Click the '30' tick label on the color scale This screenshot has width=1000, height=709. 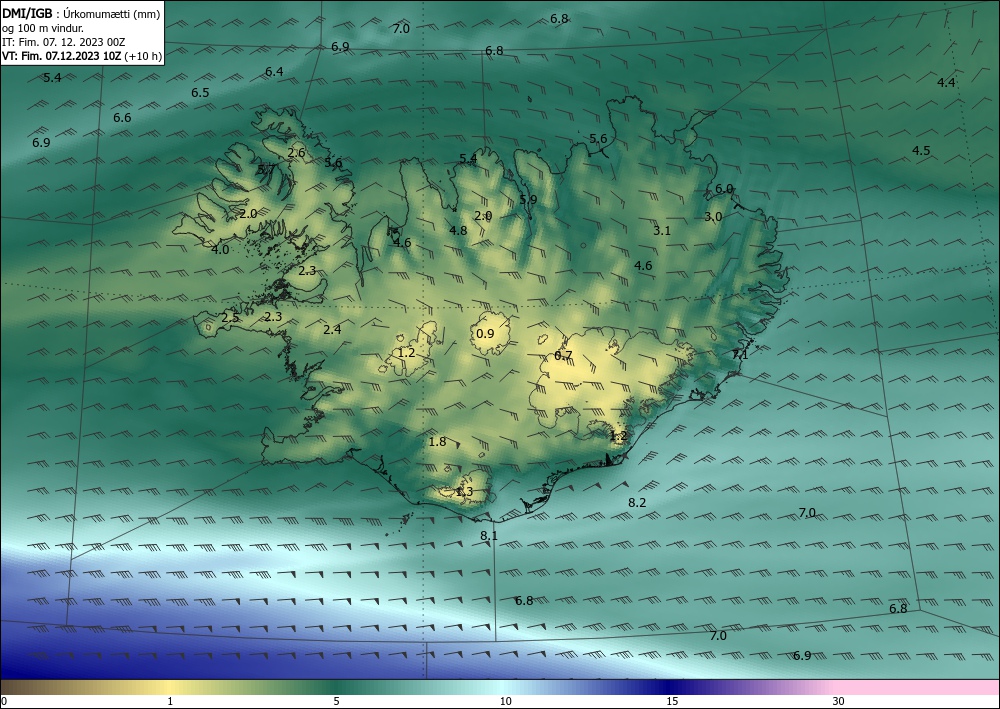pos(838,702)
